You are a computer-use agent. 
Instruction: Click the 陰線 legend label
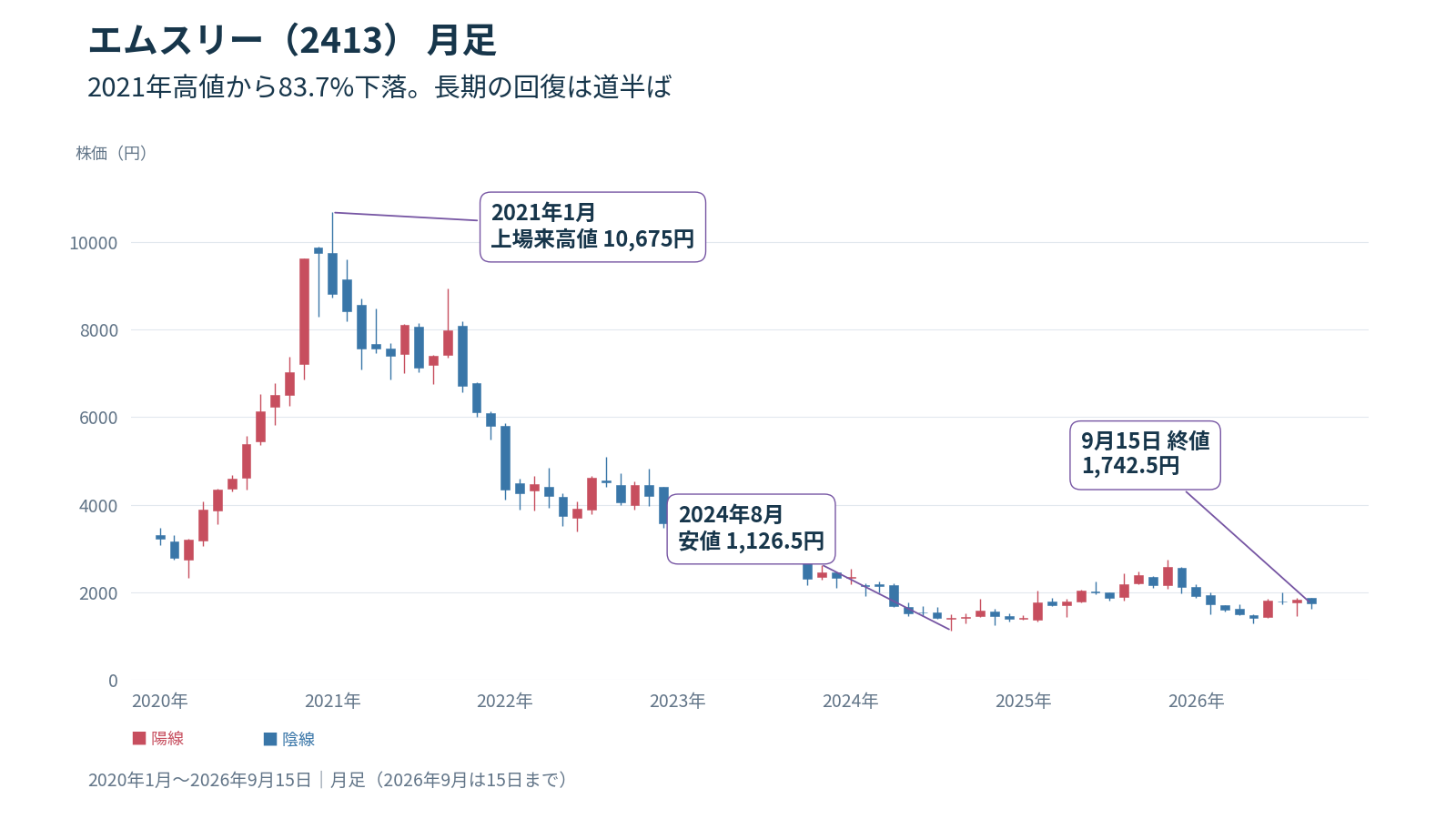tap(298, 739)
